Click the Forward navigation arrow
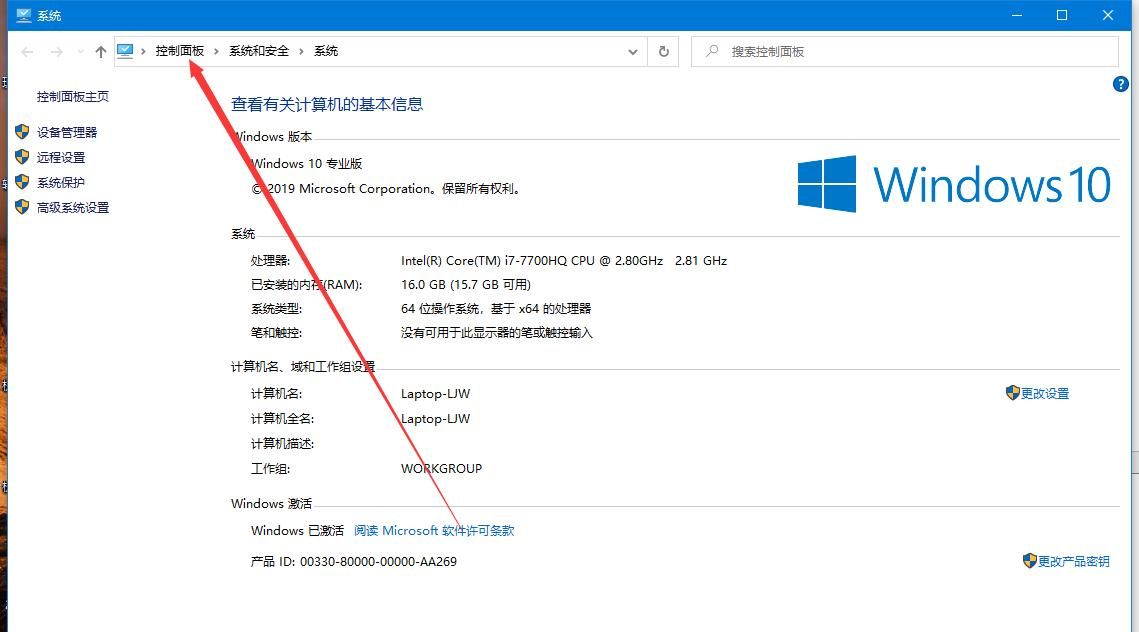The height and width of the screenshot is (632, 1139). point(57,52)
